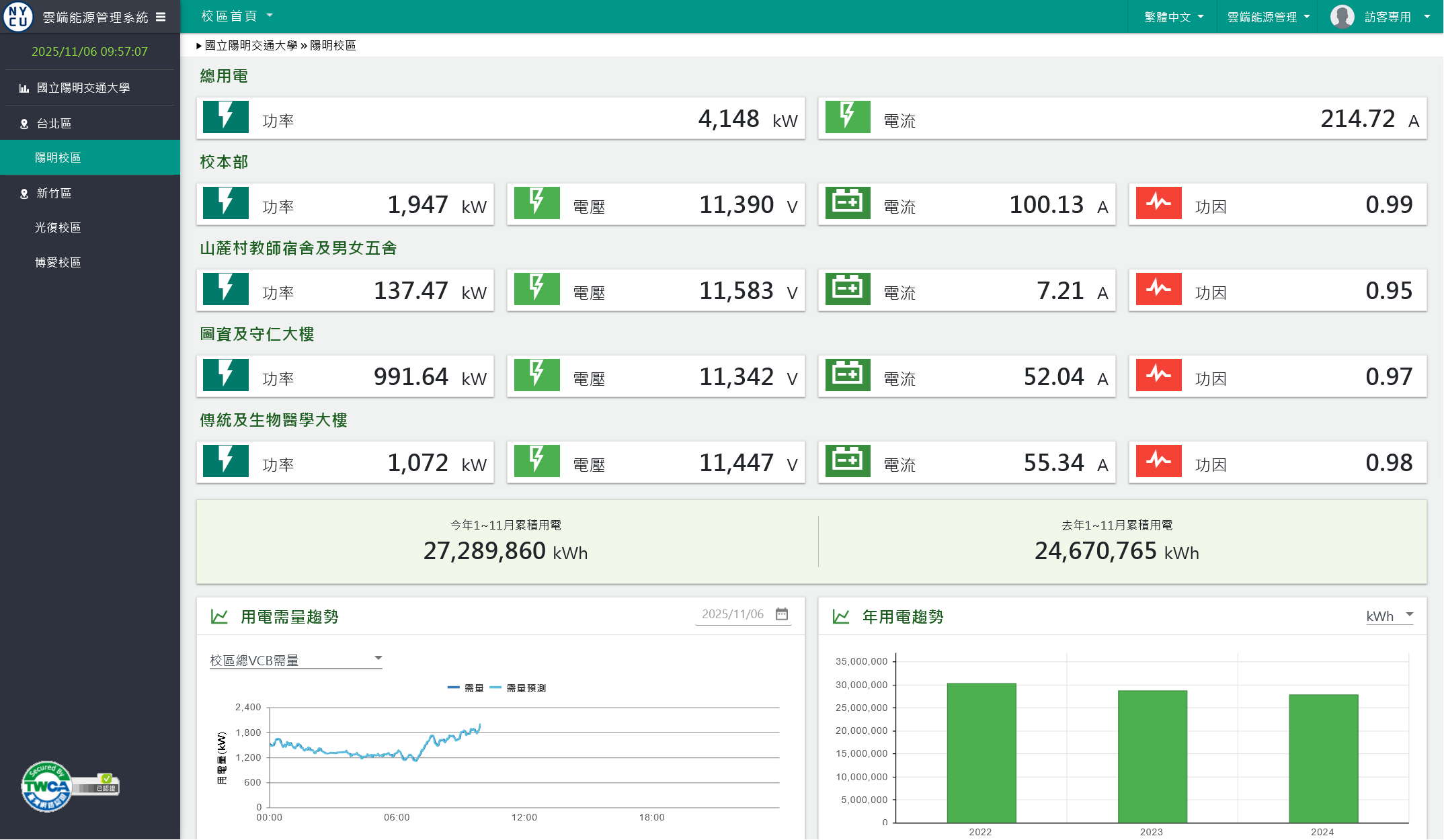The image size is (1444, 840).
Task: Click voltage icon in 傳統及生物醫學大樓 row
Action: pos(536,461)
